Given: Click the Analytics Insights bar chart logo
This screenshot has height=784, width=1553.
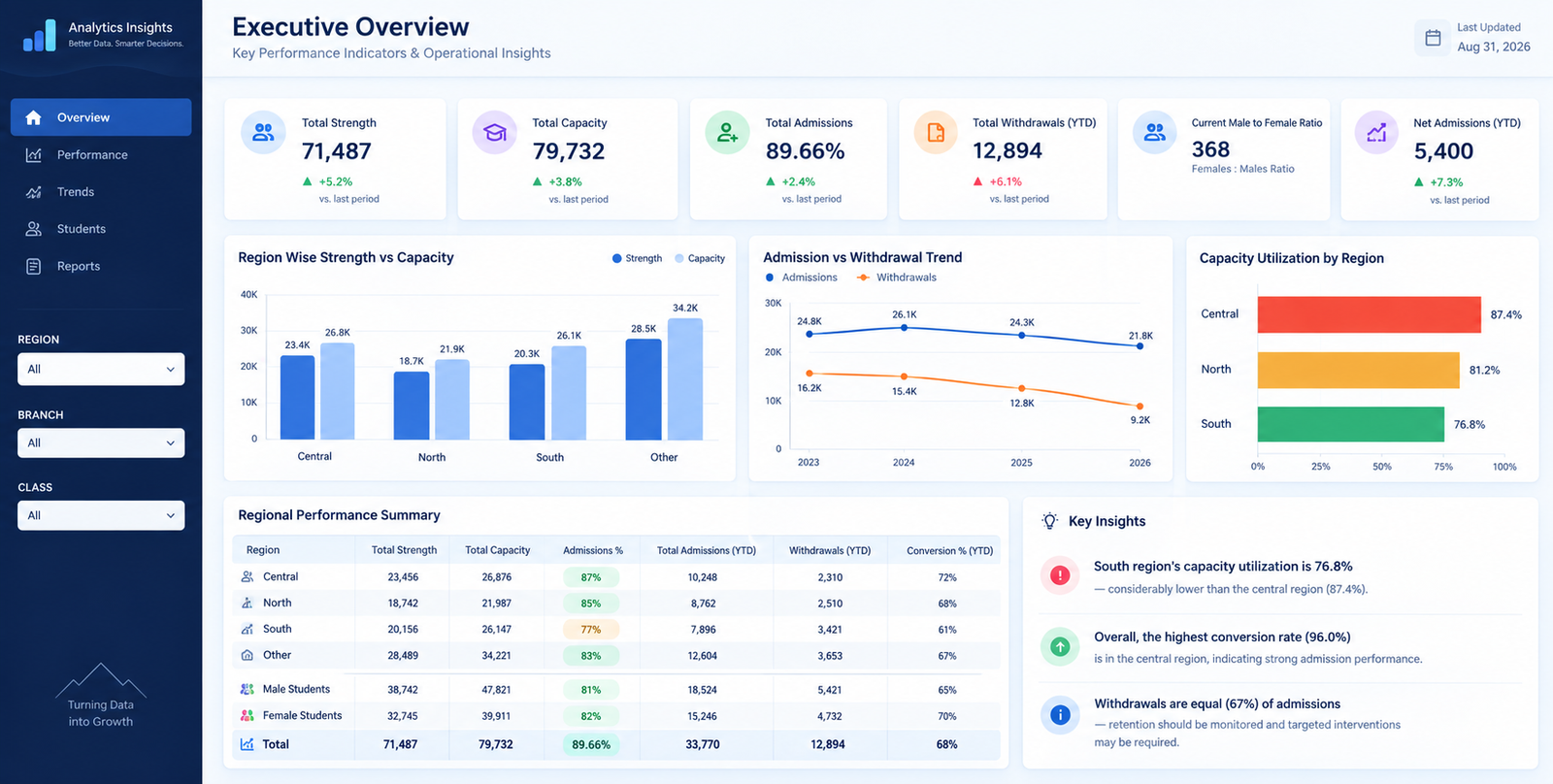Looking at the screenshot, I should point(40,35).
